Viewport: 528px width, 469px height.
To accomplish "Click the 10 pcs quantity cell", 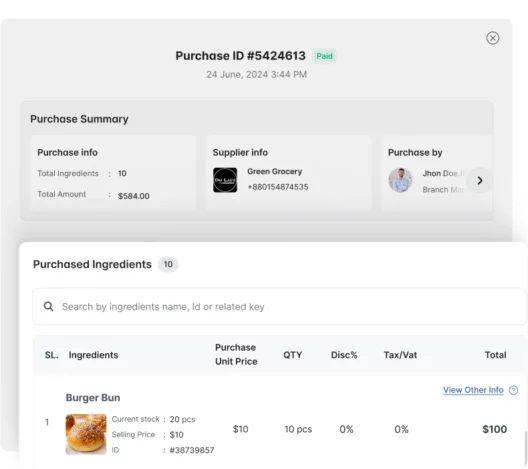I will click(298, 429).
